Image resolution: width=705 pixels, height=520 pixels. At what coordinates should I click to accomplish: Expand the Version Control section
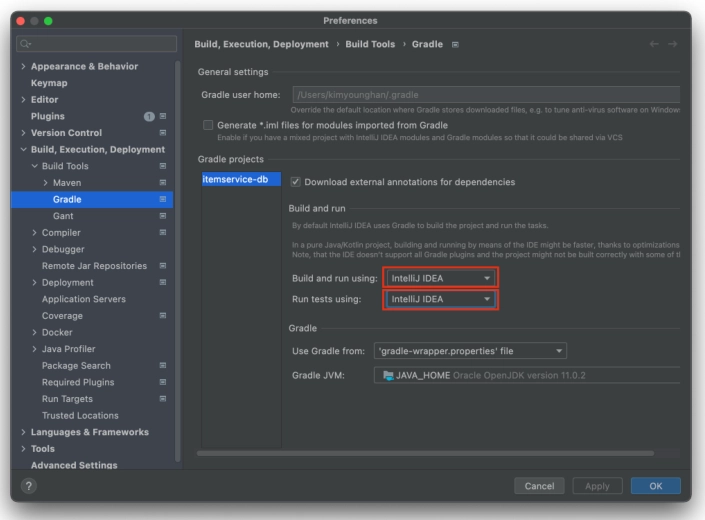tap(23, 133)
